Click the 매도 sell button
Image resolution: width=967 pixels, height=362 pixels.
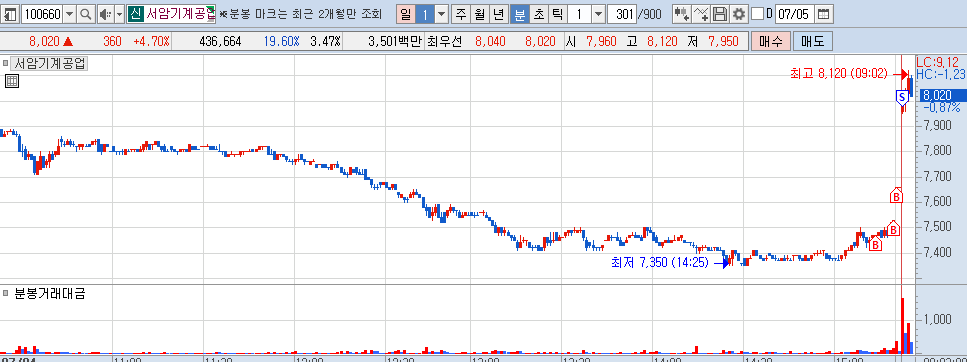point(812,42)
